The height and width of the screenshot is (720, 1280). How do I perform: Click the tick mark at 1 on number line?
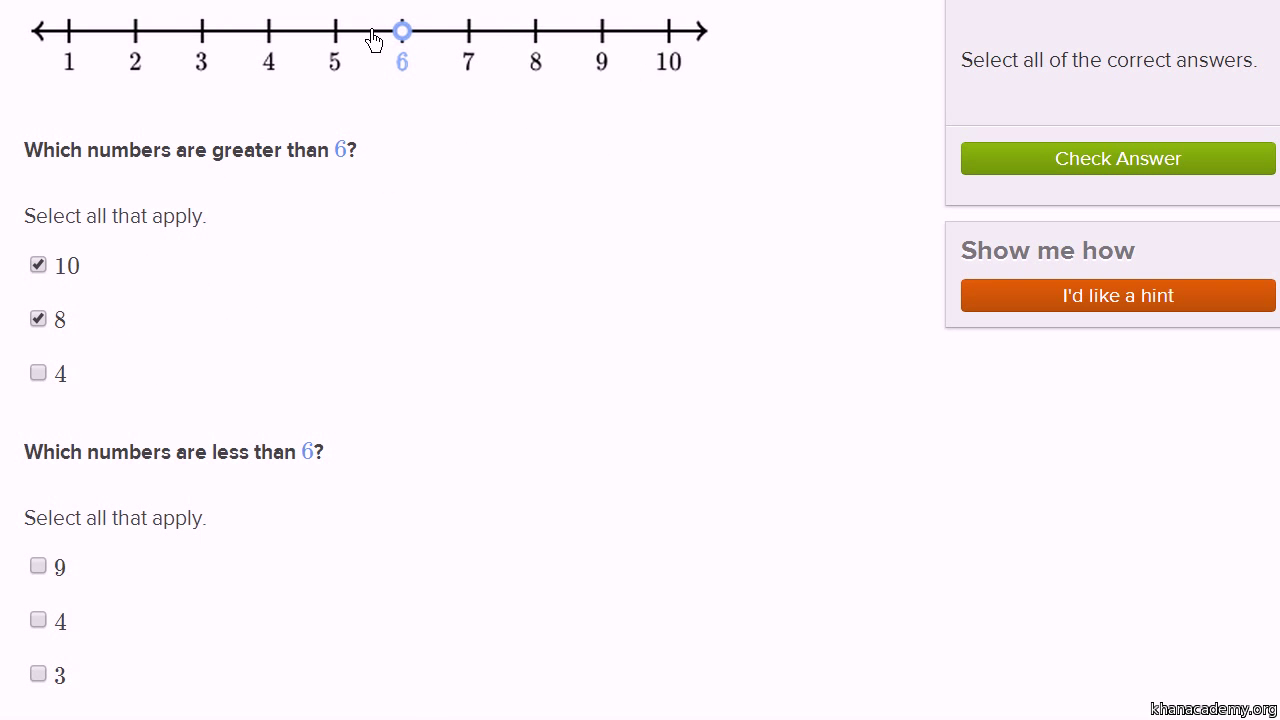[x=69, y=31]
